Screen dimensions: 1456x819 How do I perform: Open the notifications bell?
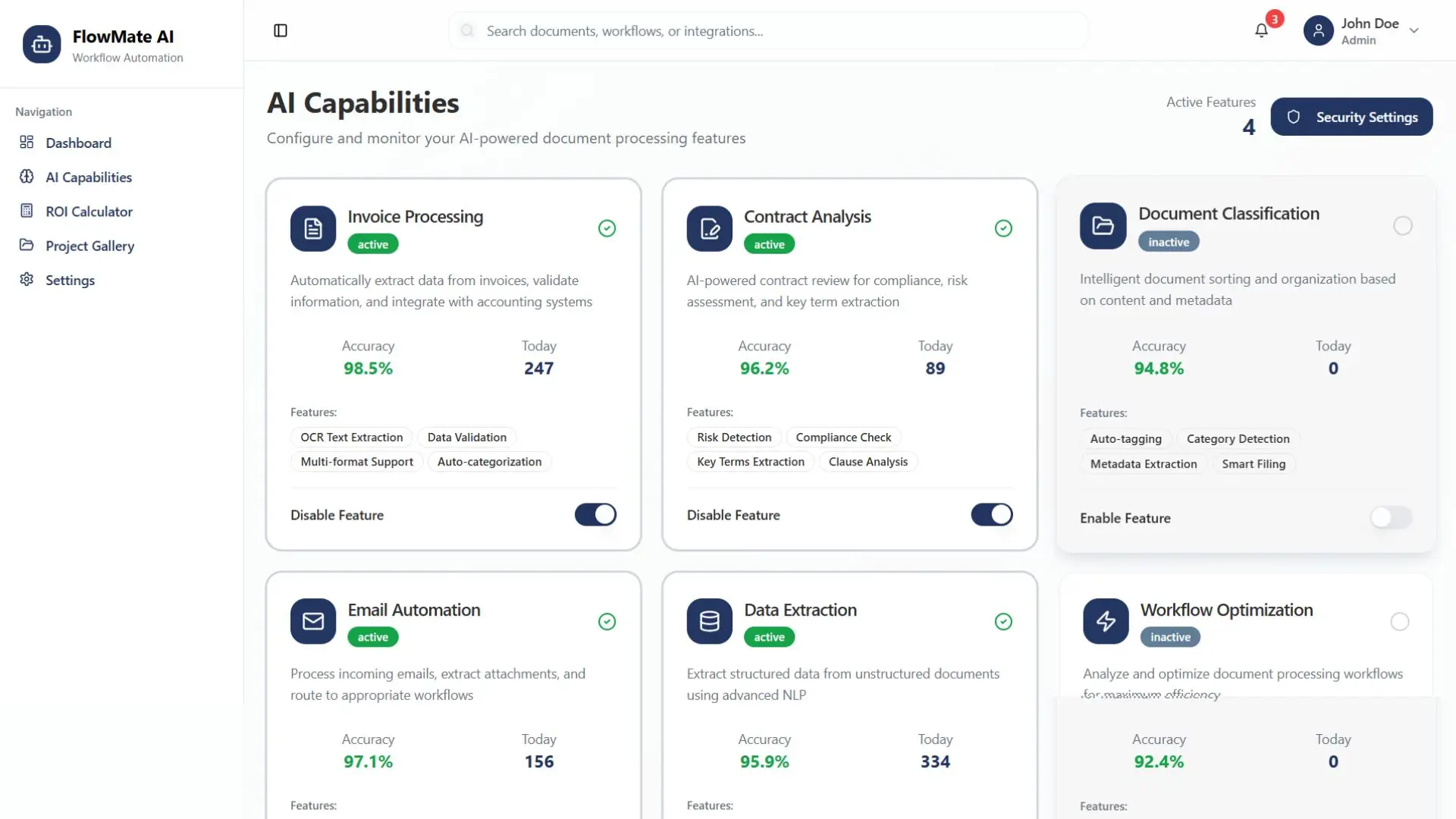point(1261,30)
